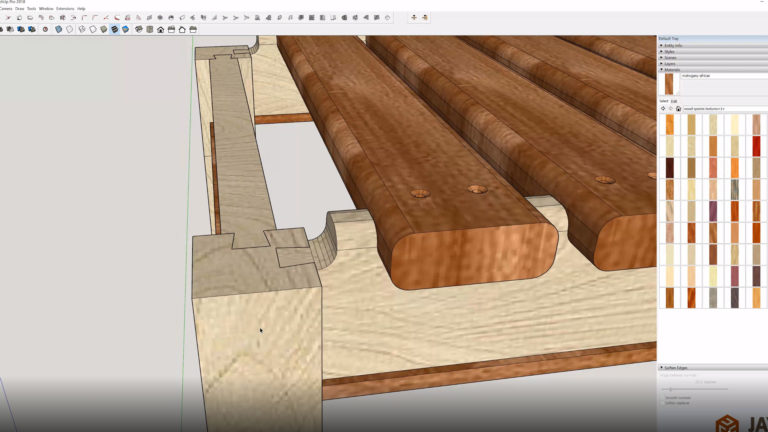Screen dimensions: 768x432
Task: Expand the Scenes panel
Action: coord(713,58)
